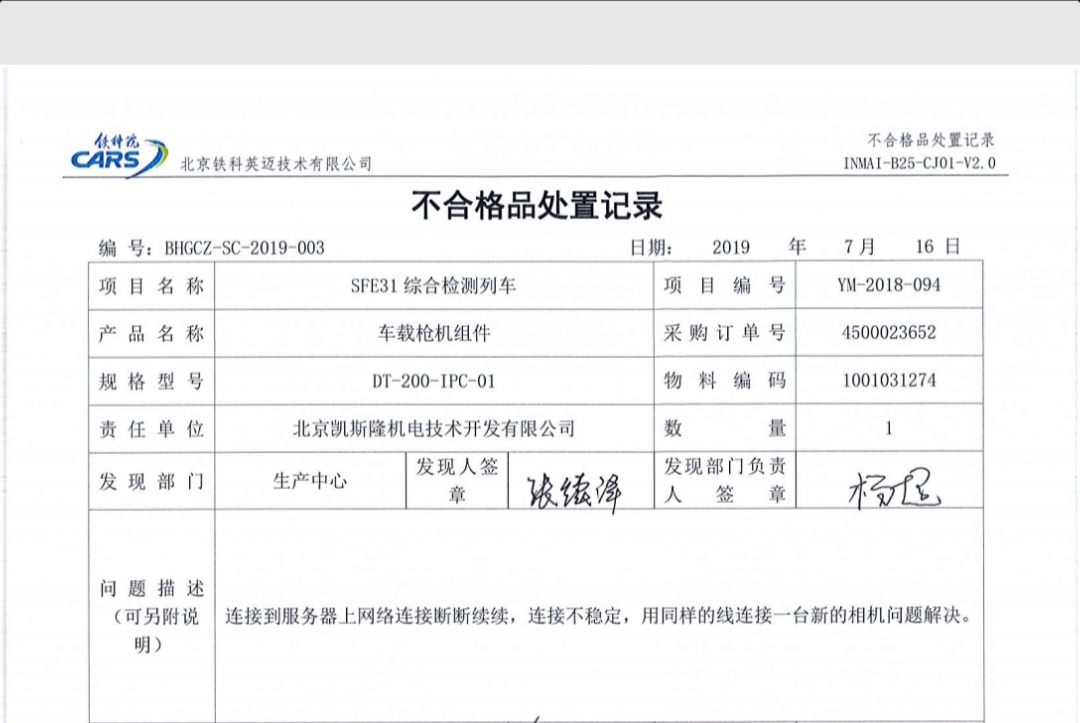Select the problem description sentence 连接到服务器上网络连接断断续续

point(366,616)
